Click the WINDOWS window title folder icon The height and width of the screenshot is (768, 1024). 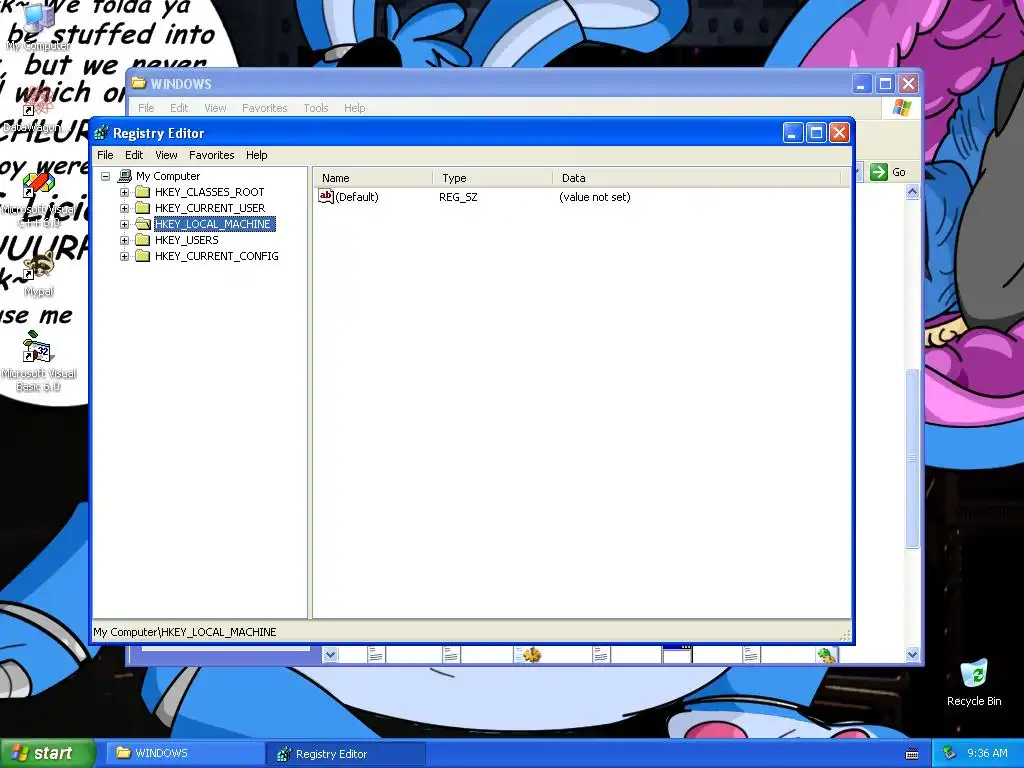point(138,84)
